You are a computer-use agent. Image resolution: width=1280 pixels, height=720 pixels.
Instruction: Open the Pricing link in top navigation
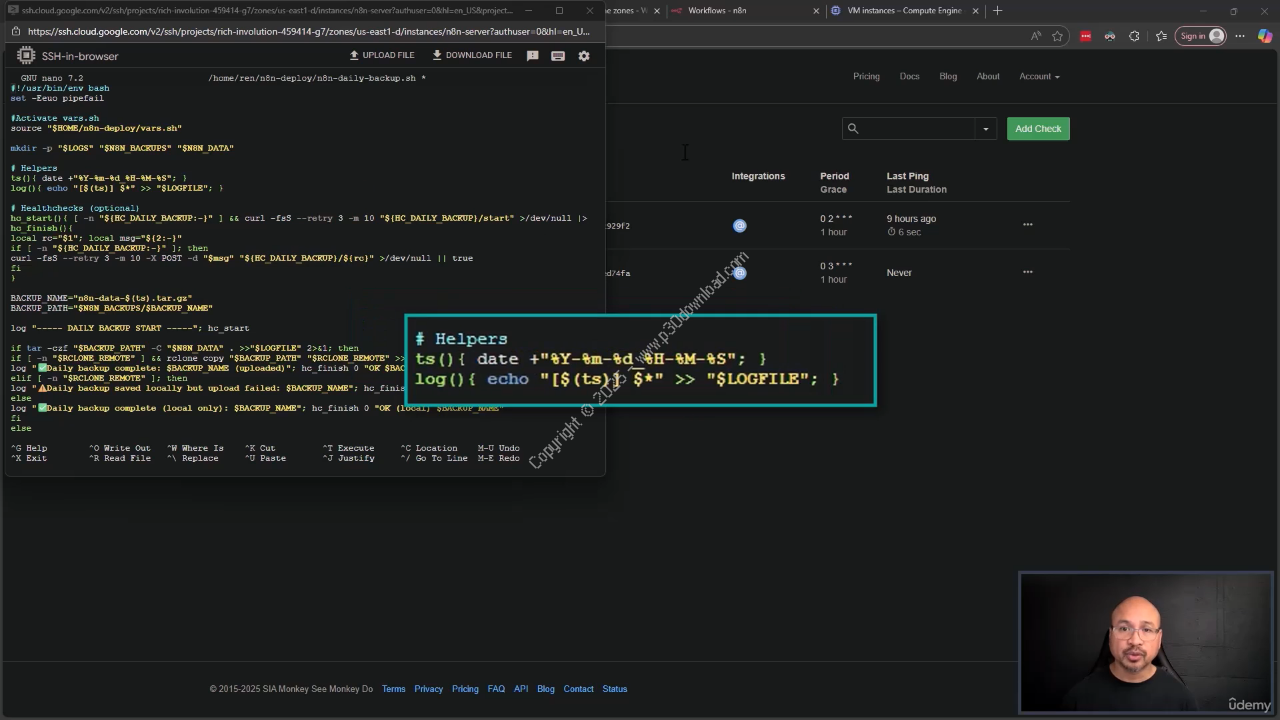pyautogui.click(x=866, y=76)
